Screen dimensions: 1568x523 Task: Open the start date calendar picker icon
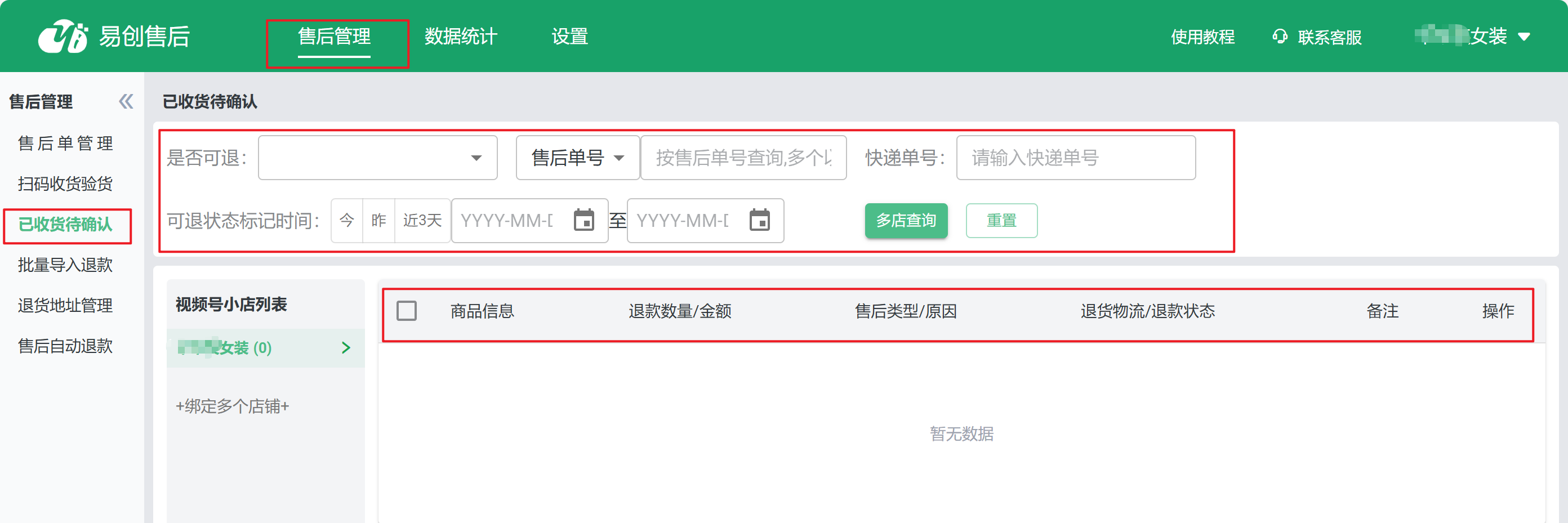point(583,220)
